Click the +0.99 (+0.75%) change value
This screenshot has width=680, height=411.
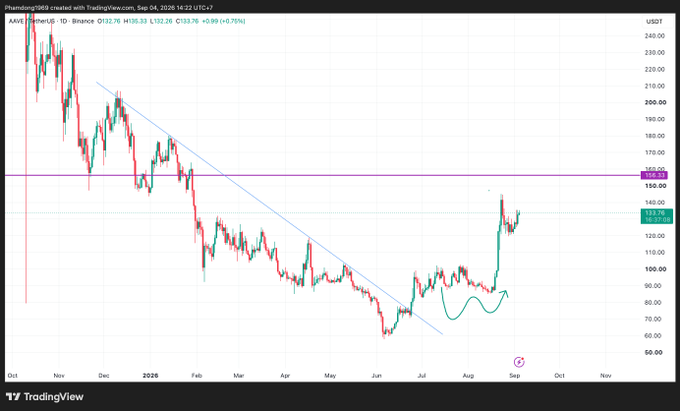(x=223, y=21)
